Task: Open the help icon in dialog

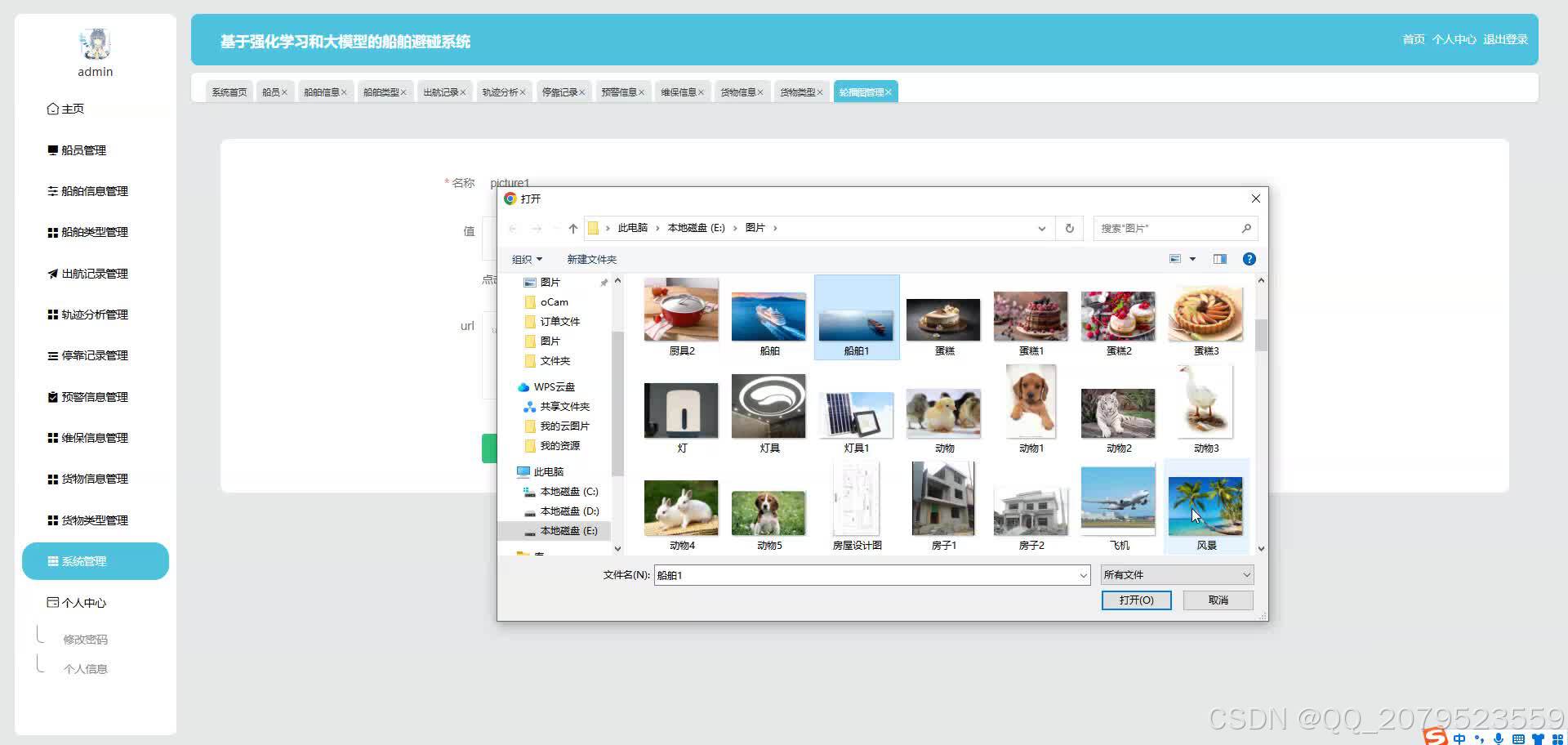Action: coord(1249,259)
